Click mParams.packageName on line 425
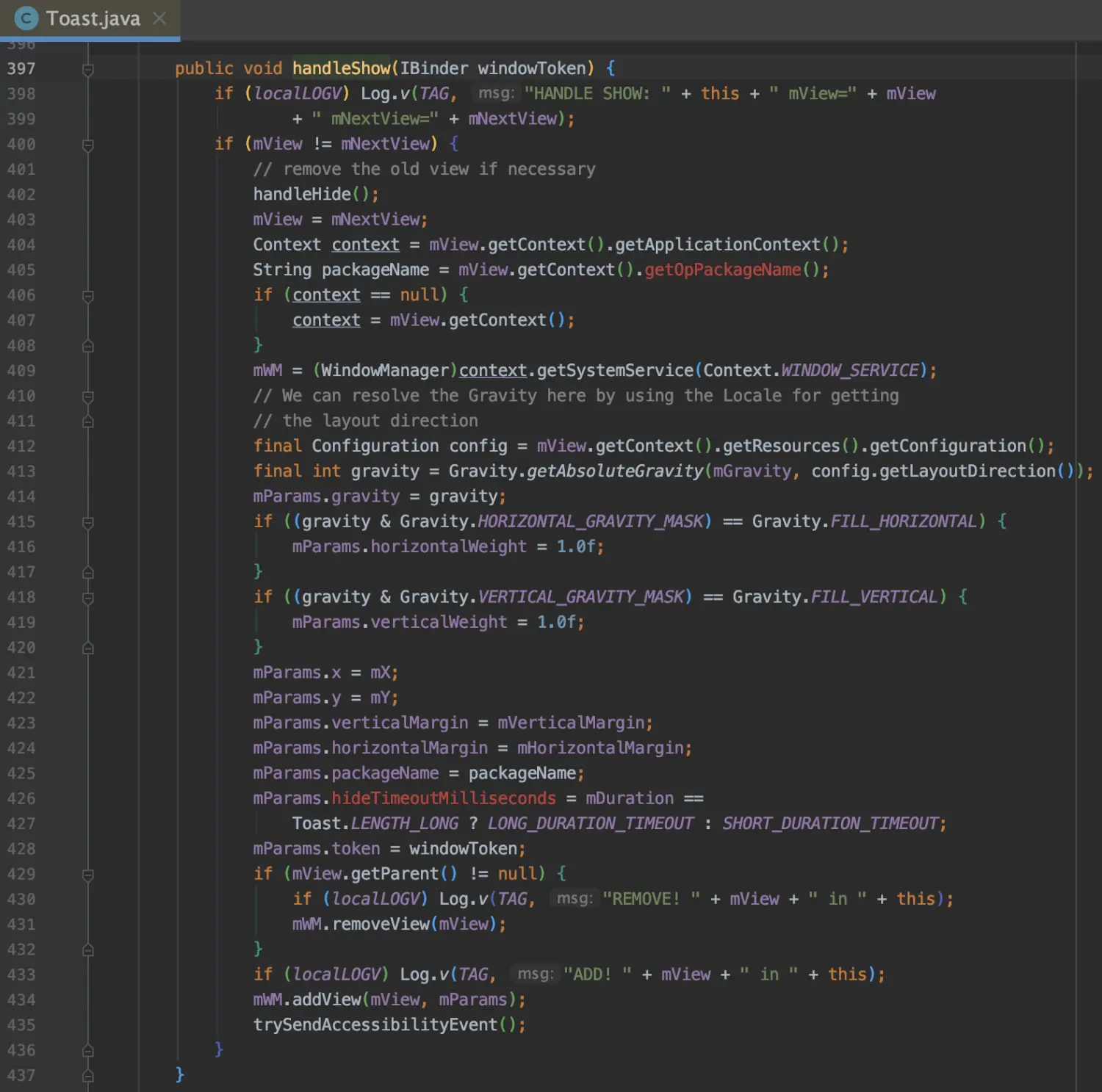The width and height of the screenshot is (1102, 1092). point(346,773)
